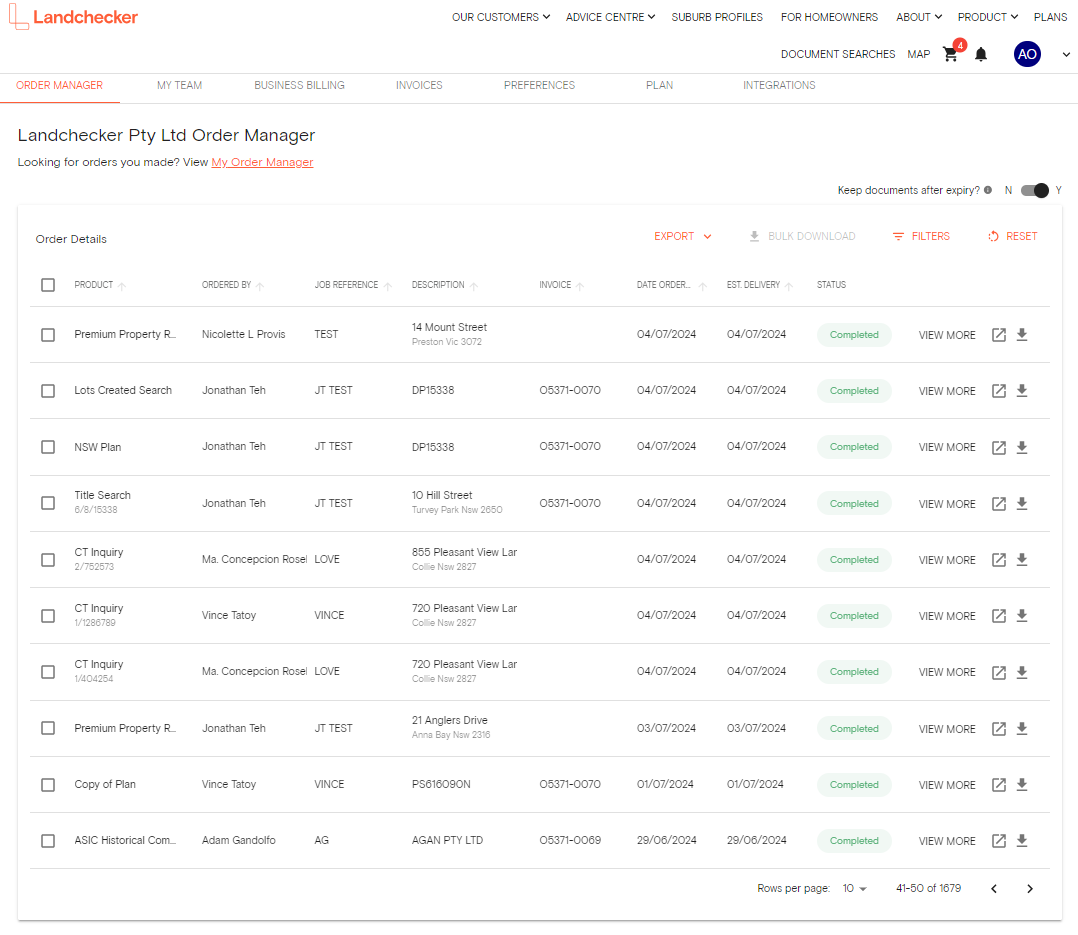
Task: Toggle Keep documents after expiry switch
Action: pyautogui.click(x=1035, y=190)
